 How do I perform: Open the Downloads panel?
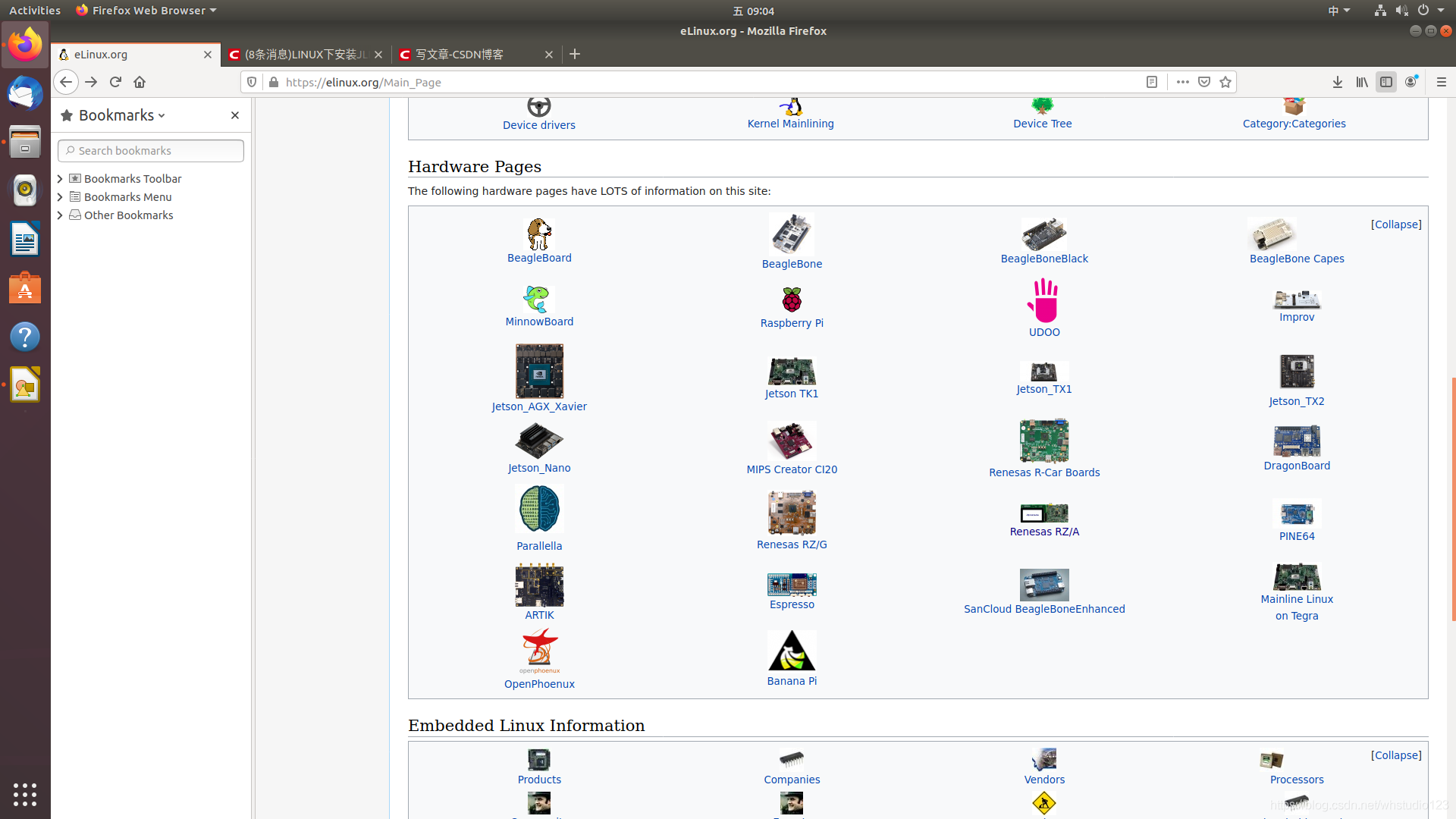(1338, 82)
